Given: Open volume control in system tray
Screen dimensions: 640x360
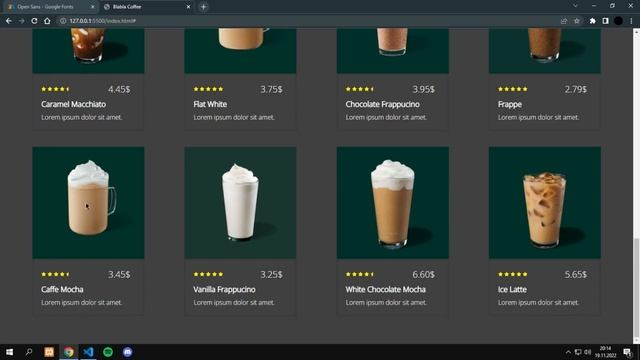Looking at the screenshot, I should pos(588,352).
